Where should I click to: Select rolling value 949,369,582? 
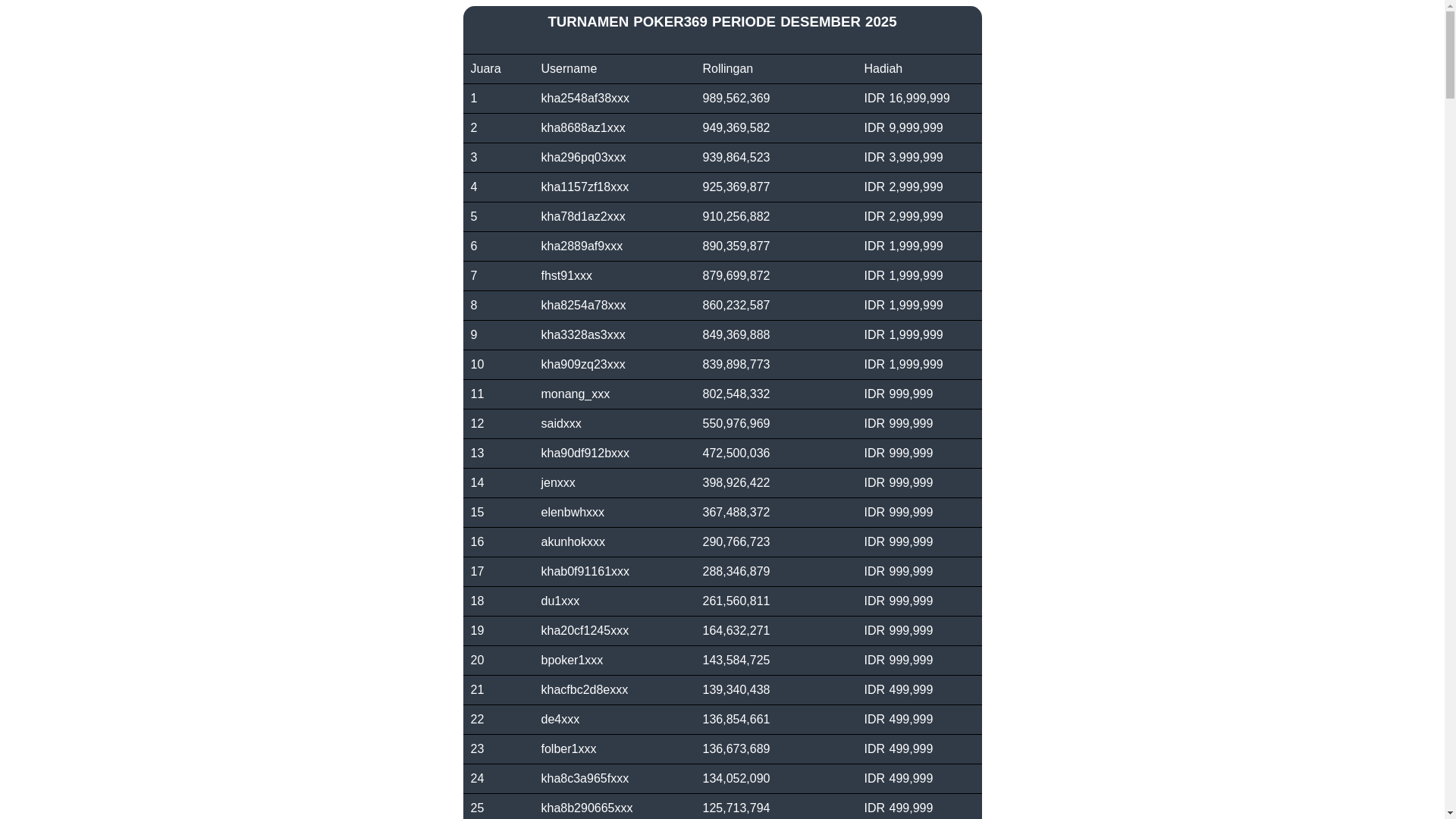click(735, 128)
